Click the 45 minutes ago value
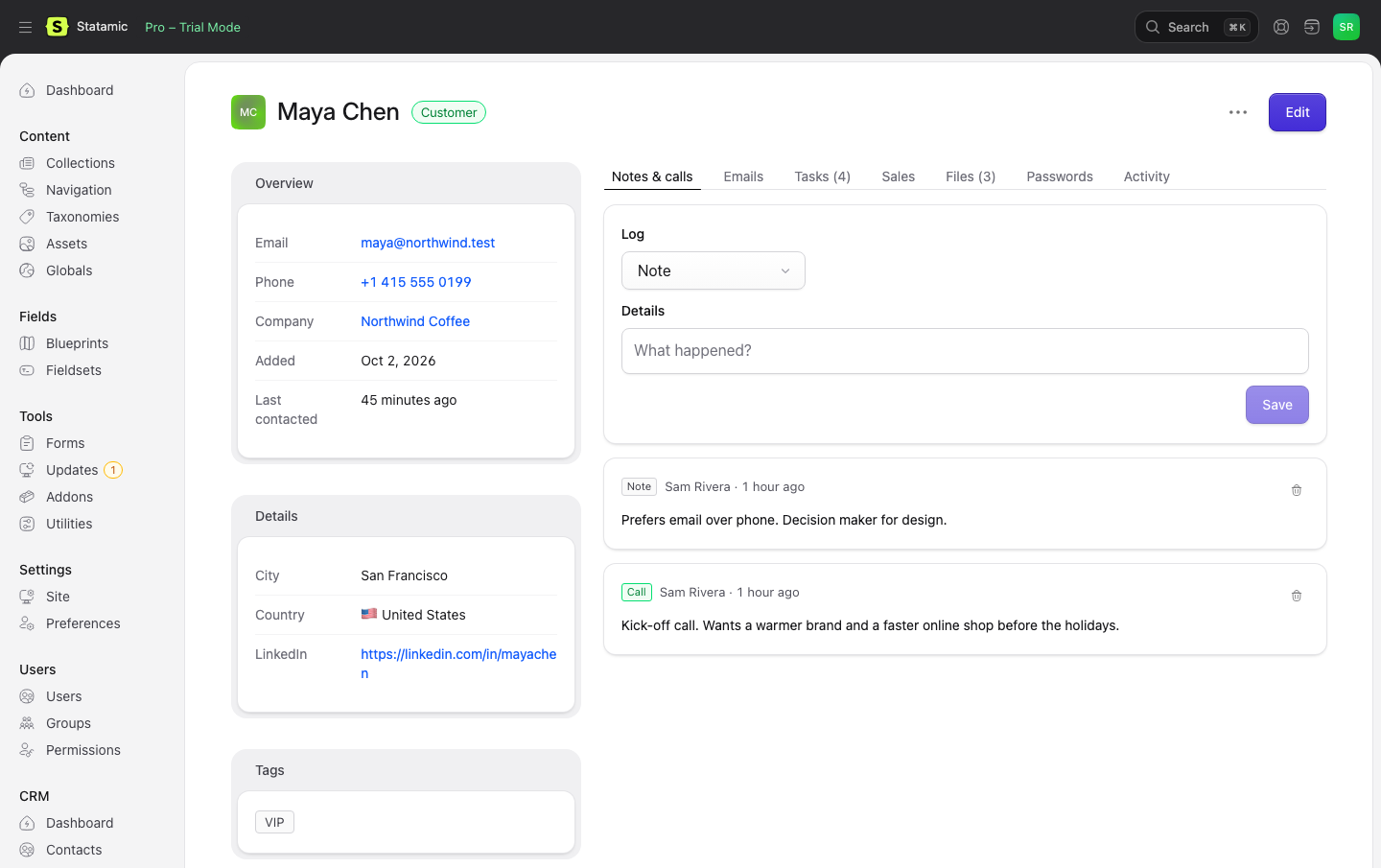This screenshot has width=1381, height=868. (x=409, y=400)
